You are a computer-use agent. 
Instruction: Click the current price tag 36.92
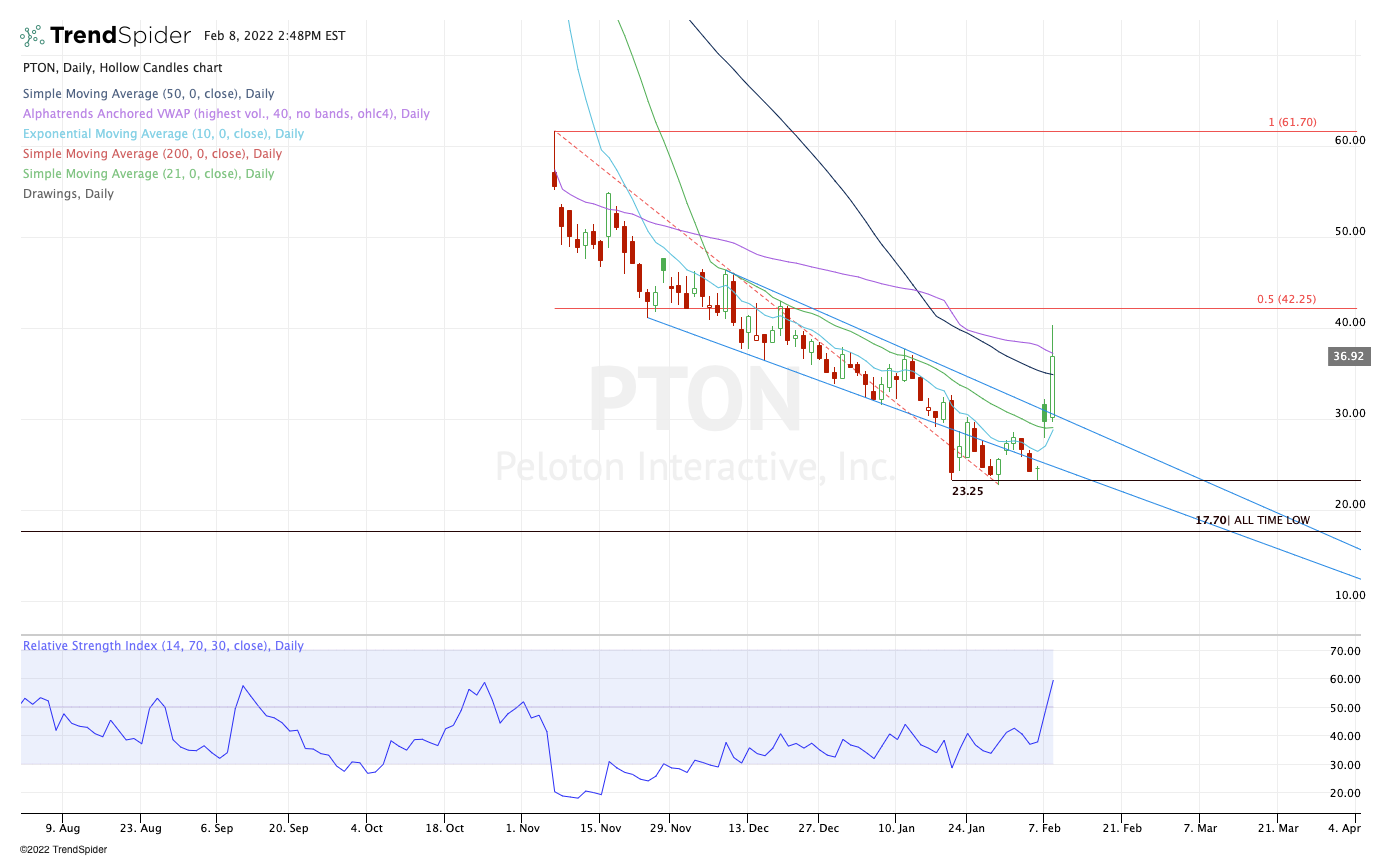tap(1348, 356)
